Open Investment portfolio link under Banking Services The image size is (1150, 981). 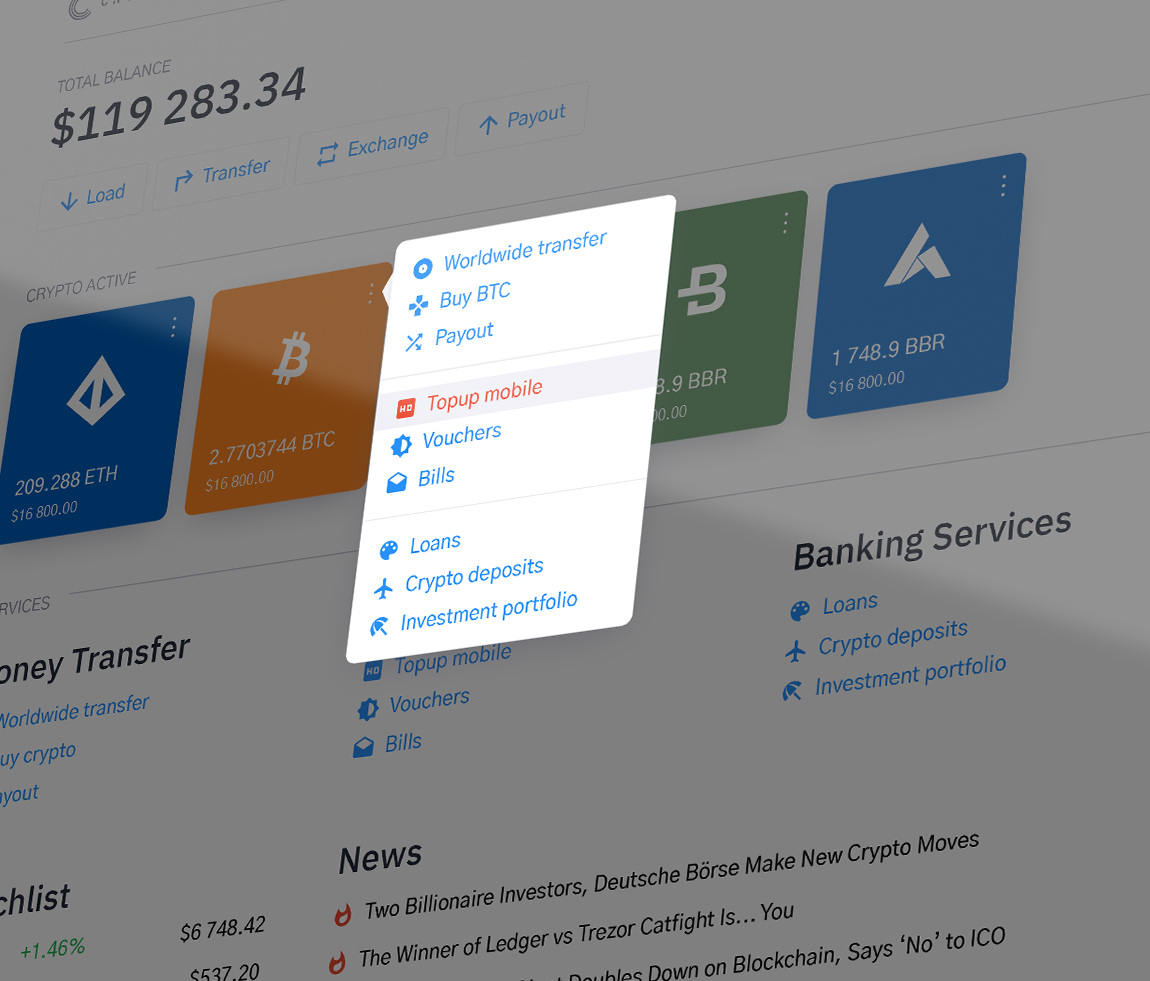(910, 675)
